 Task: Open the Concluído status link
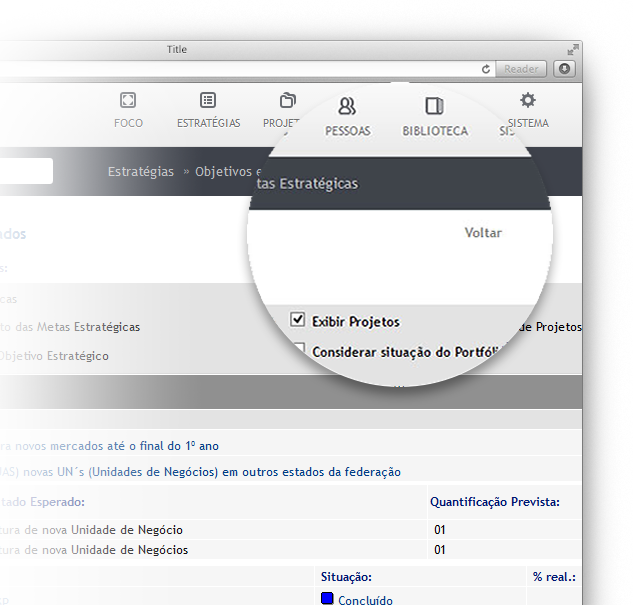click(365, 600)
